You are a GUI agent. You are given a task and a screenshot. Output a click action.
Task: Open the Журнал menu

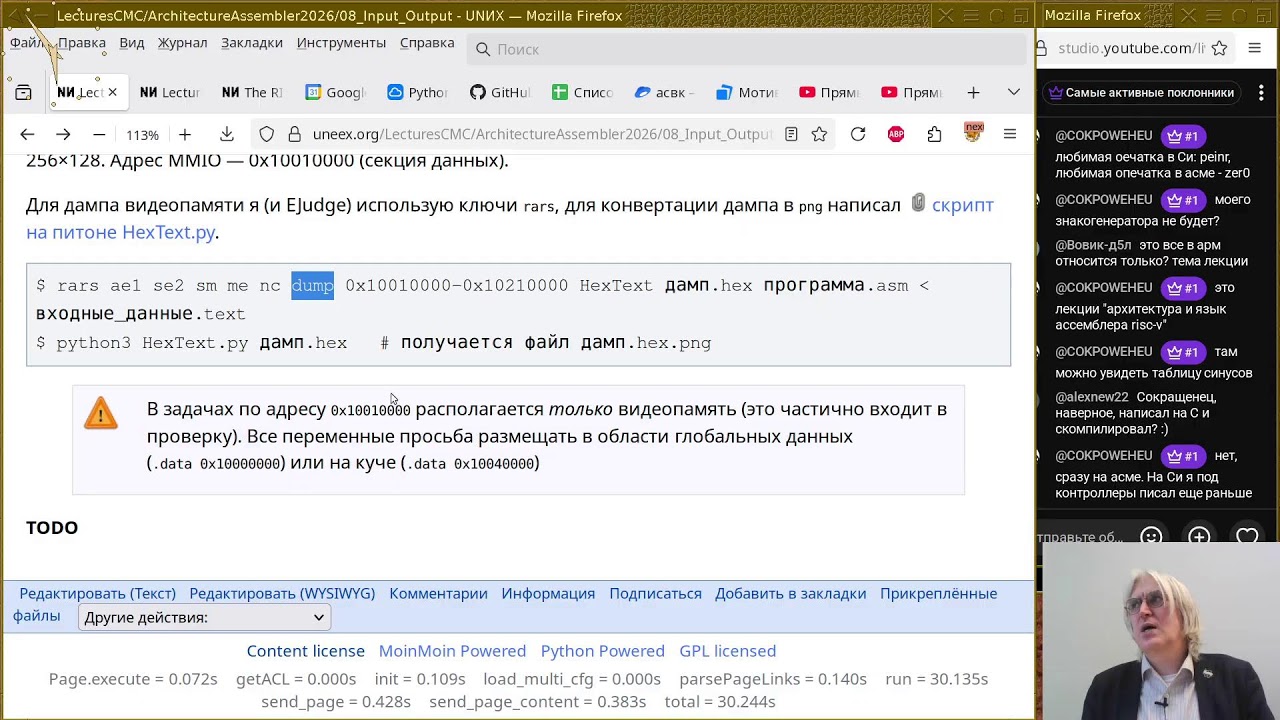[x=182, y=43]
